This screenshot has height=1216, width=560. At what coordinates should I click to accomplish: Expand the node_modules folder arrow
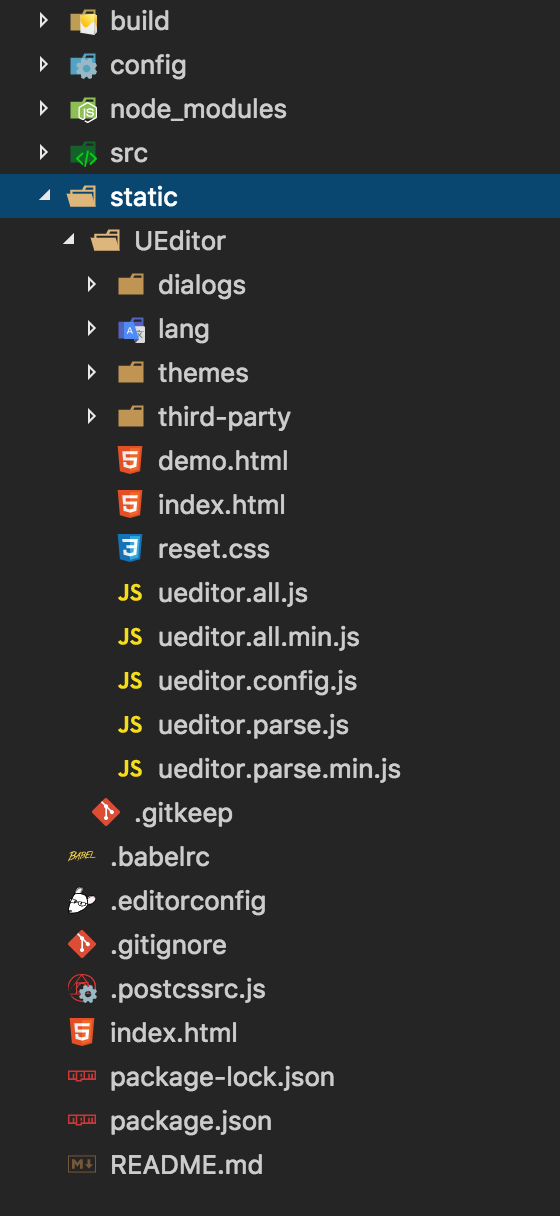pos(43,109)
